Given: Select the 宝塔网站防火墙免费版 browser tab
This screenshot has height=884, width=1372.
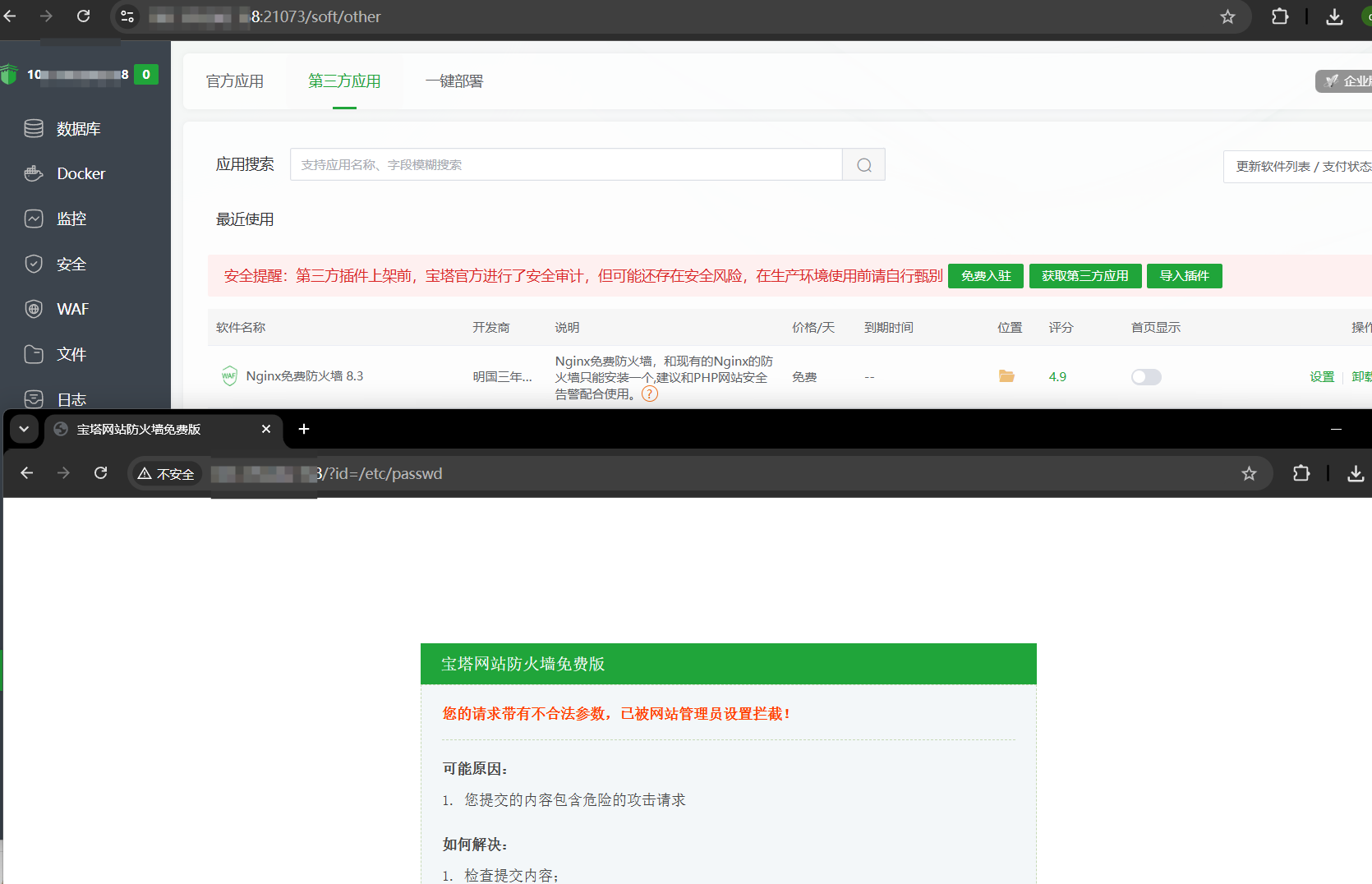Looking at the screenshot, I should (163, 429).
